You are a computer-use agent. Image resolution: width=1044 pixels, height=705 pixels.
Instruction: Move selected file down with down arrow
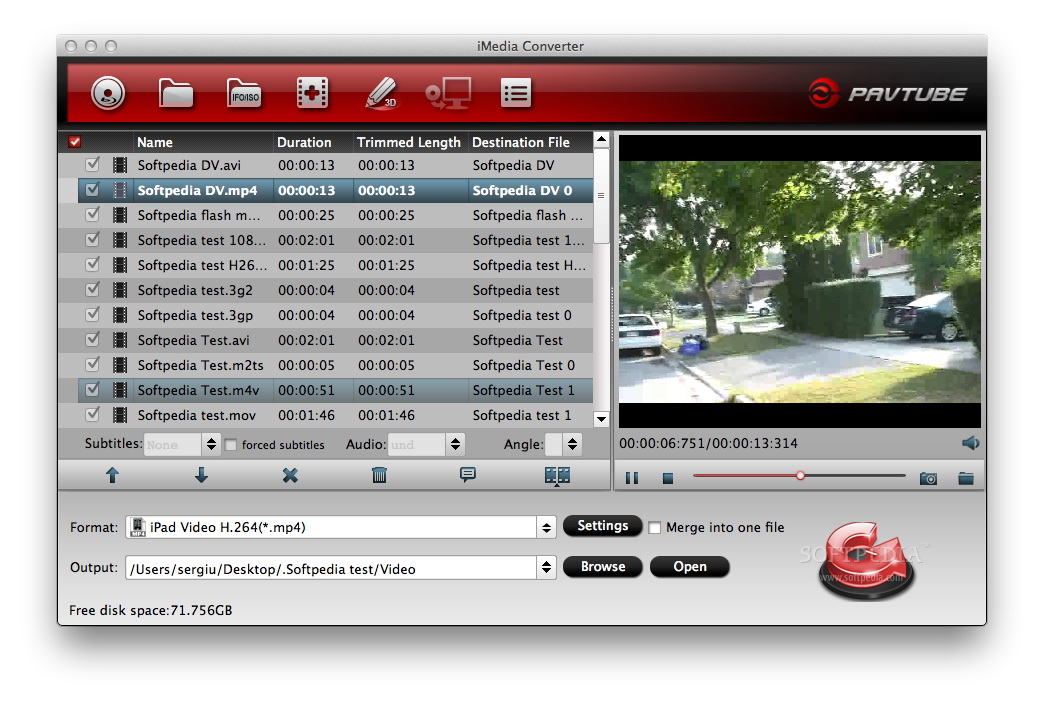click(201, 475)
